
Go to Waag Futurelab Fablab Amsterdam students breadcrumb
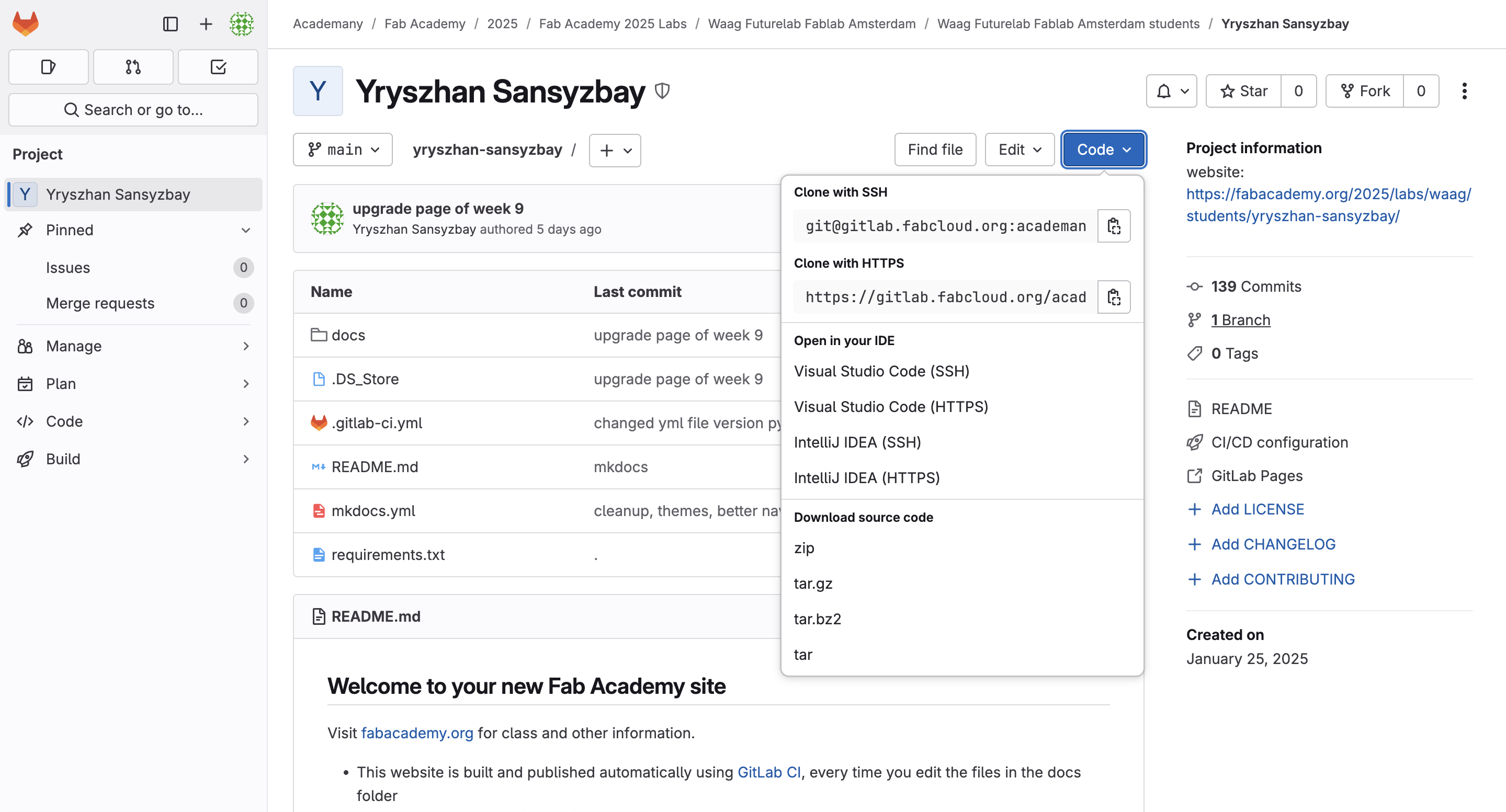[1068, 24]
